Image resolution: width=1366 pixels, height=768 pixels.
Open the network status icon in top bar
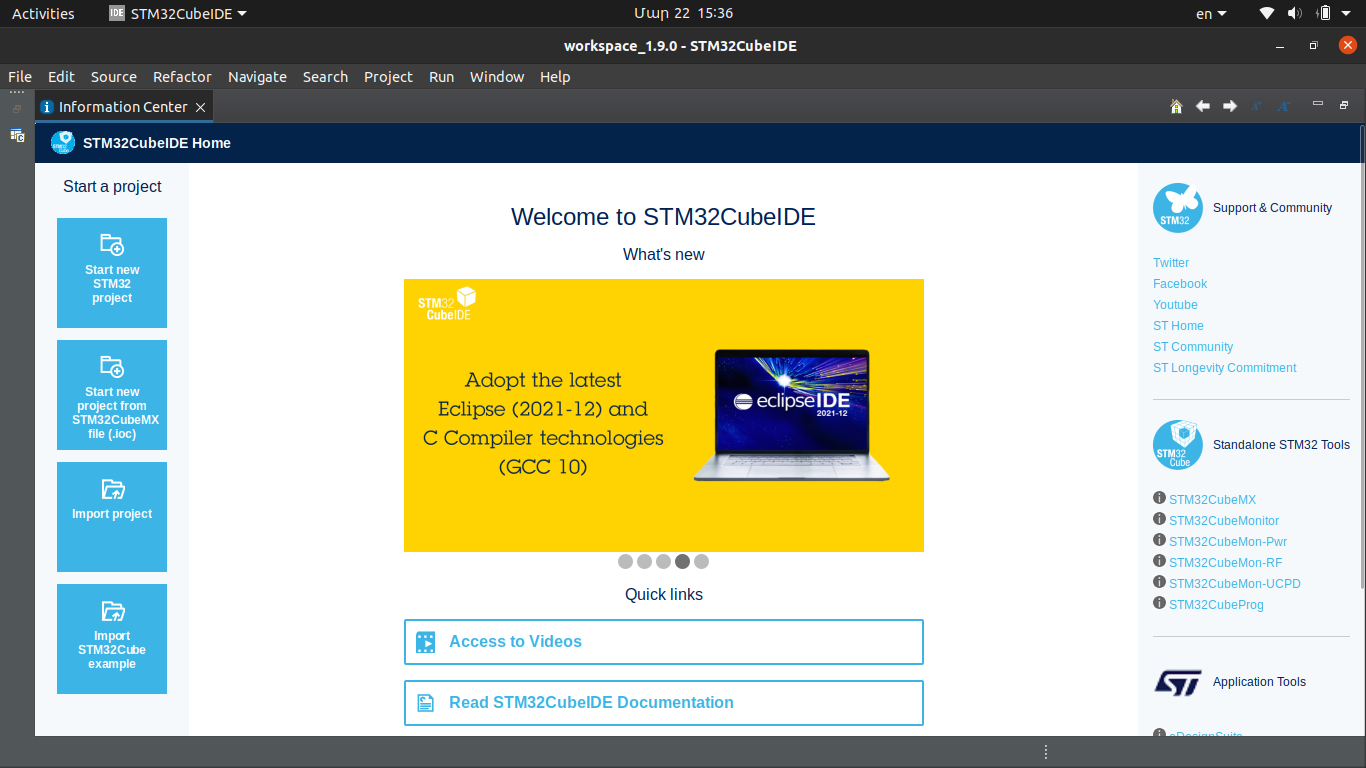(1267, 13)
